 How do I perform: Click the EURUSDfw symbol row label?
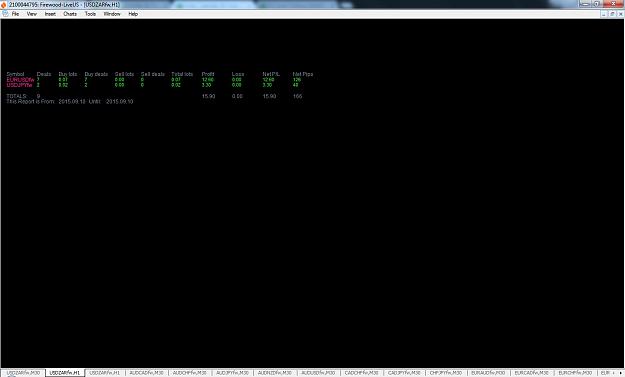[x=20, y=80]
